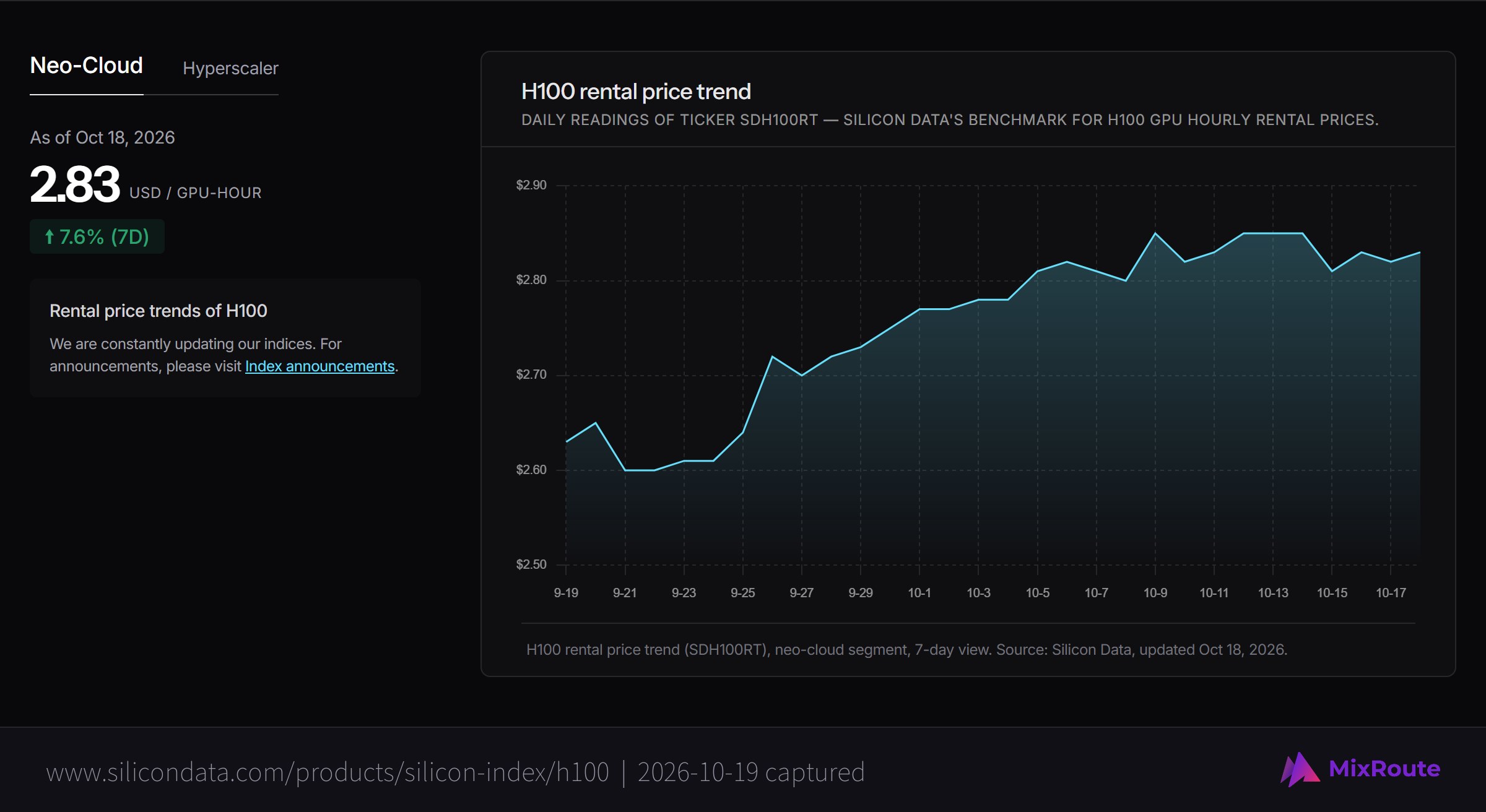Click the $2.80 y-axis label
1486x812 pixels.
tap(531, 280)
